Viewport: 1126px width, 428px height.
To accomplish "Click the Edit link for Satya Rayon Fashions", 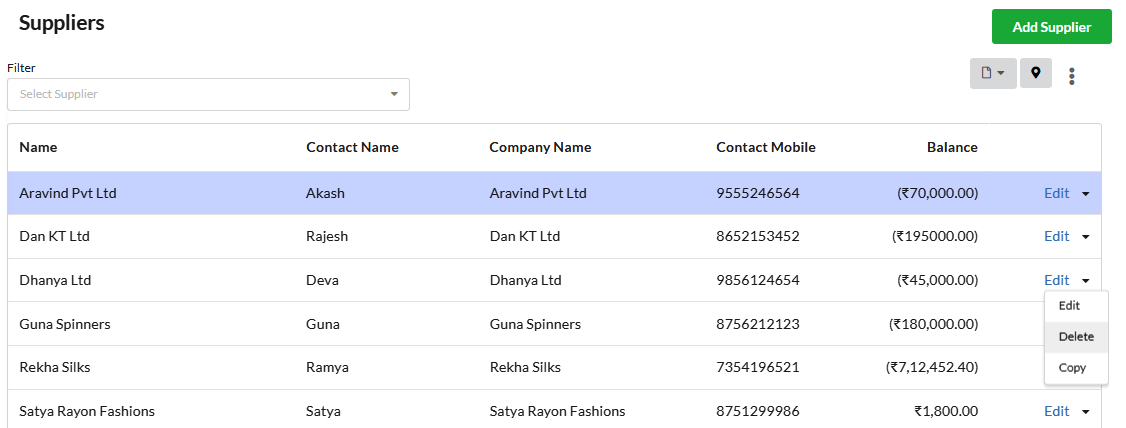I will (x=1056, y=411).
